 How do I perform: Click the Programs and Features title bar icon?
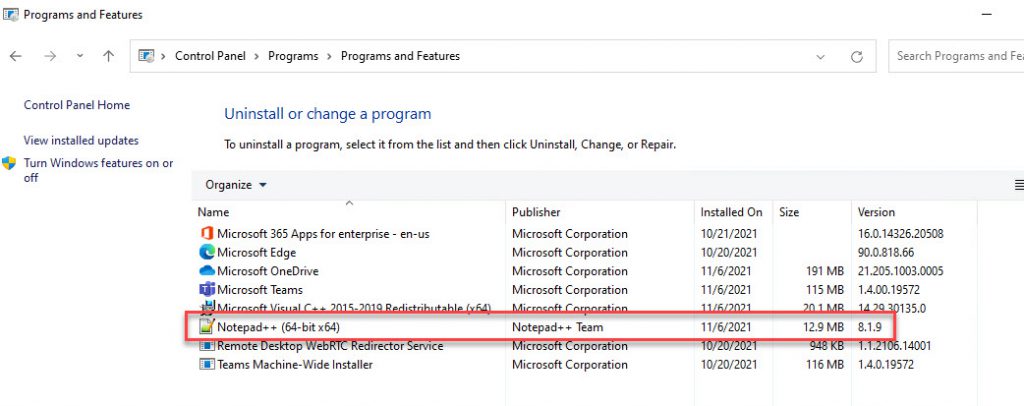click(x=11, y=14)
